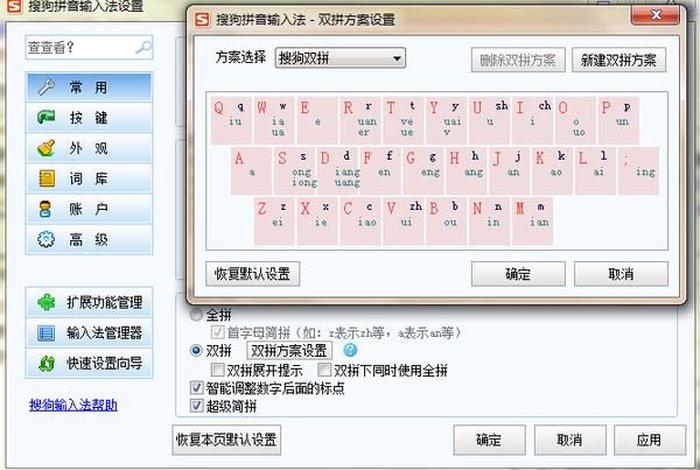Click the 应用 button
This screenshot has width=700, height=470.
point(650,440)
